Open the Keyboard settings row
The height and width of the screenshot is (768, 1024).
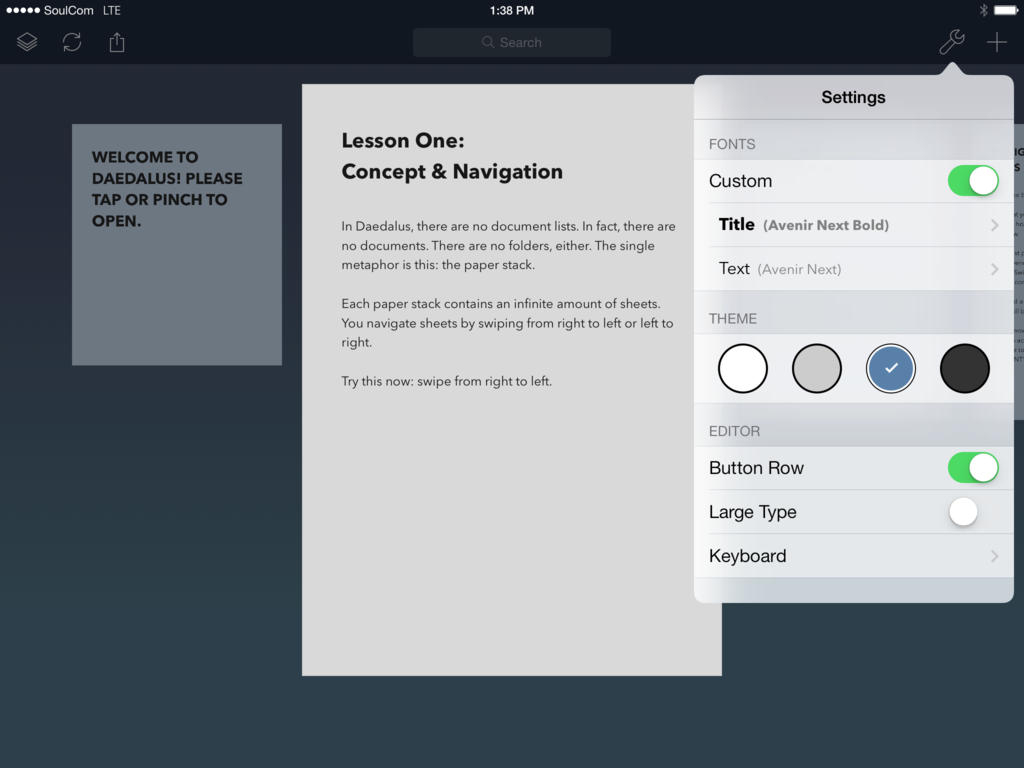coord(854,556)
